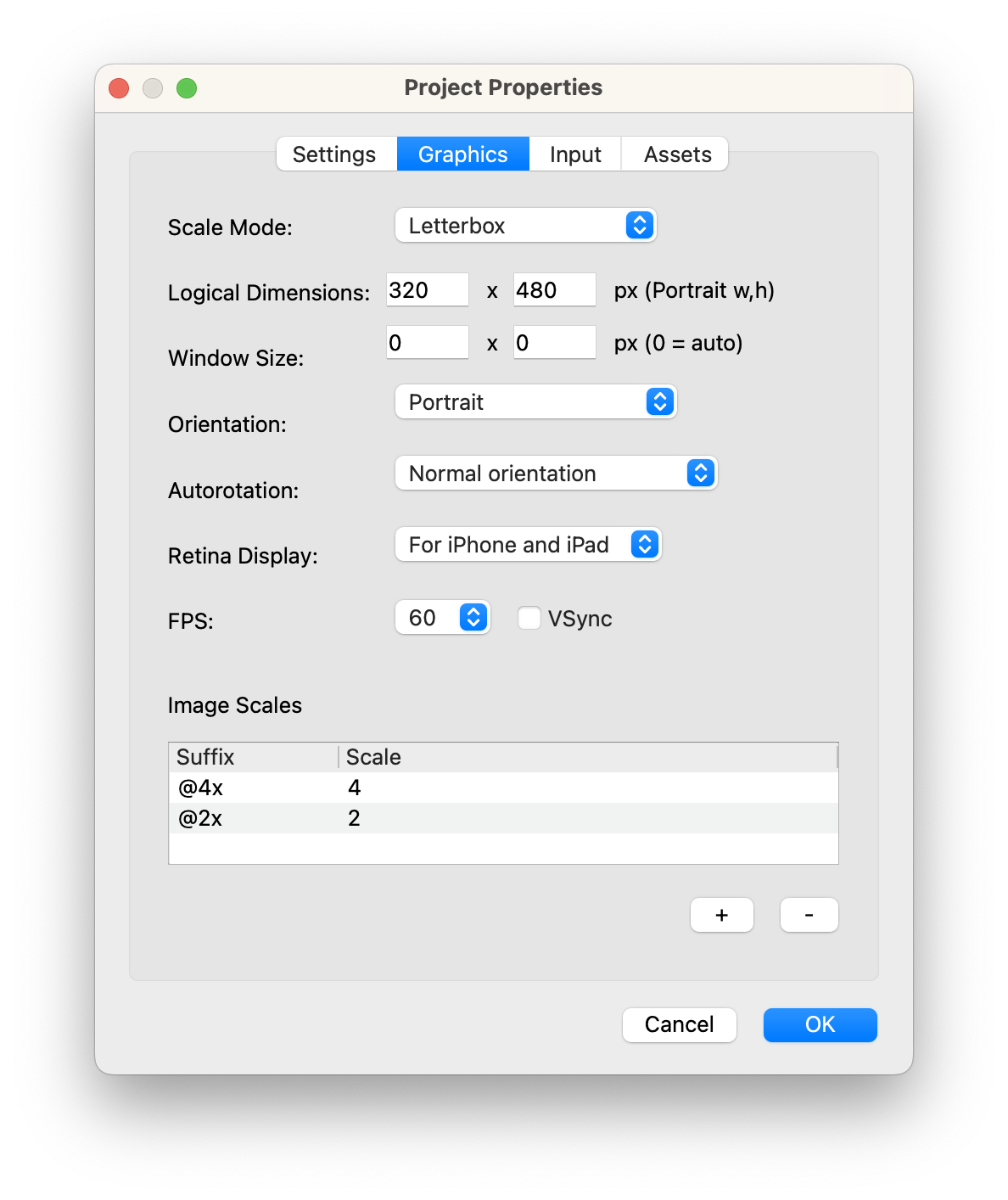Image resolution: width=1008 pixels, height=1200 pixels.
Task: Click the logical height field showing 480
Action: tap(555, 290)
